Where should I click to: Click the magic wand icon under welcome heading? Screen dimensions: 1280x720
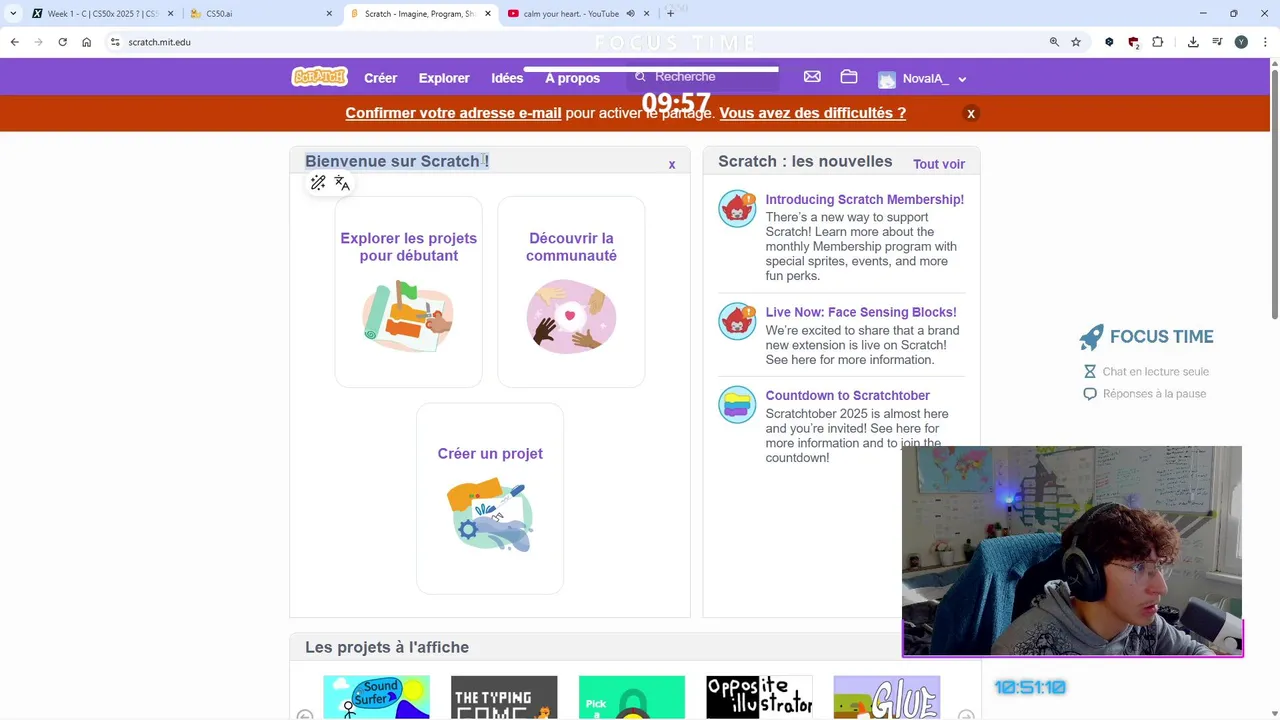[x=318, y=183]
